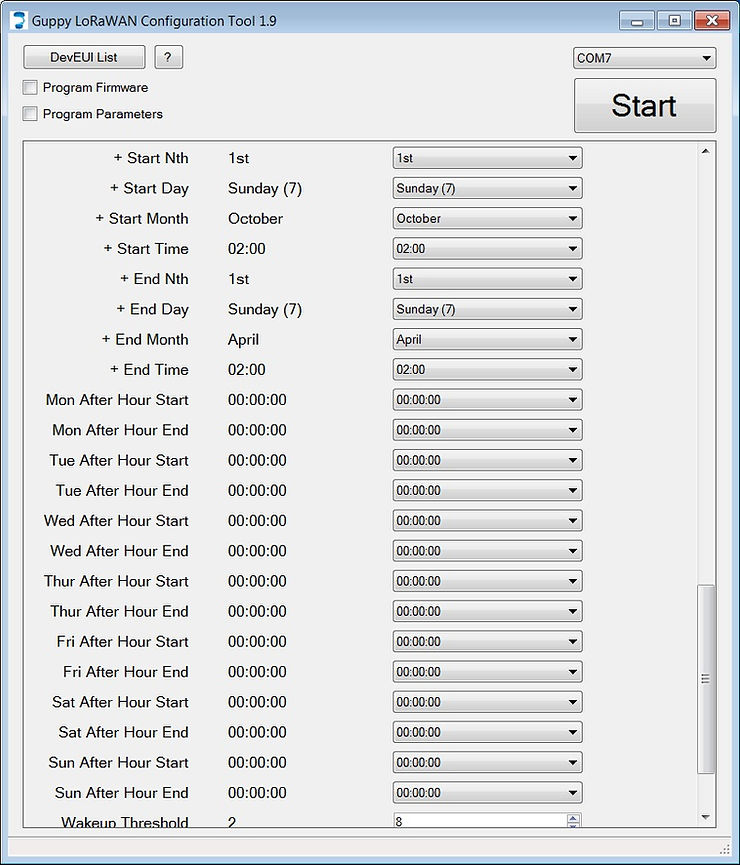Open Fri After Hour Start dropdown
Viewport: 740px width, 865px height.
click(487, 642)
